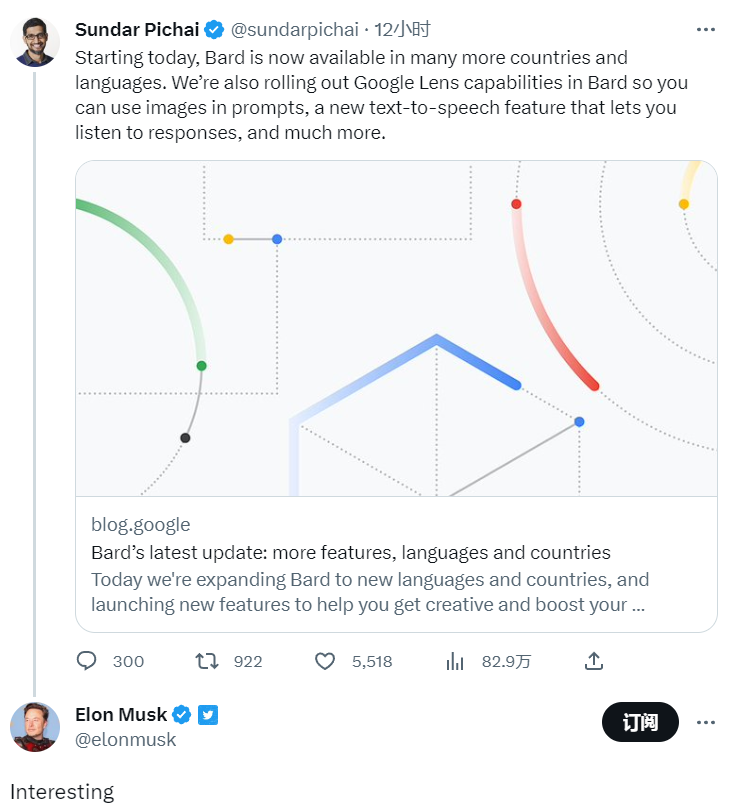The width and height of the screenshot is (735, 810).
Task: Click the share upload icon
Action: pos(593,661)
